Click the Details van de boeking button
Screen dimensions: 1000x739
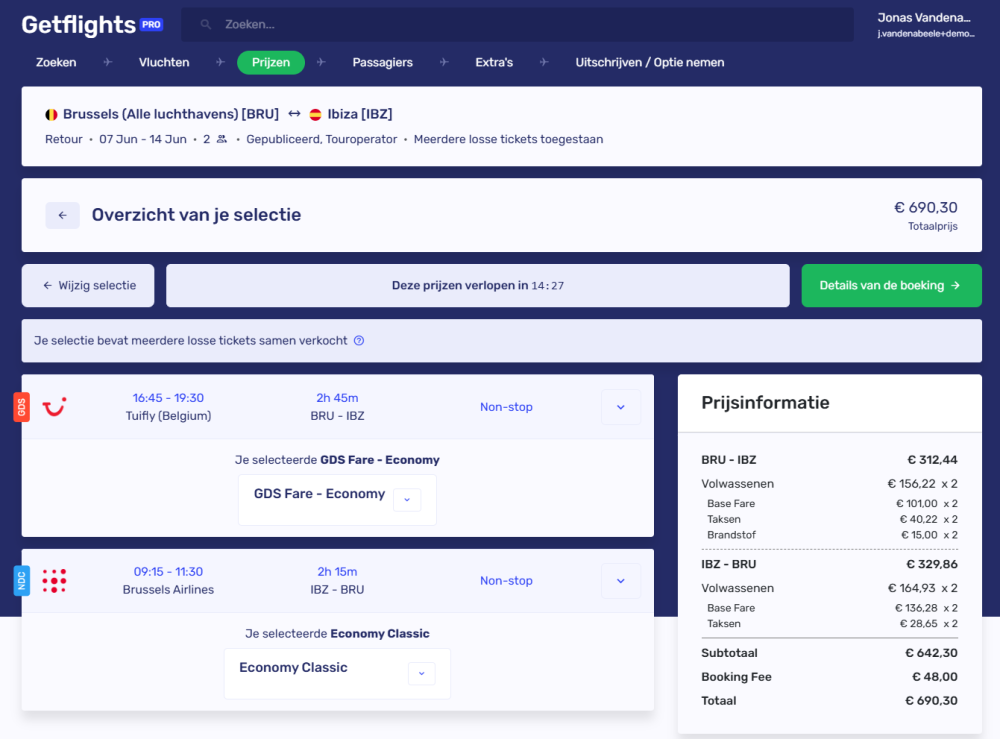point(891,285)
